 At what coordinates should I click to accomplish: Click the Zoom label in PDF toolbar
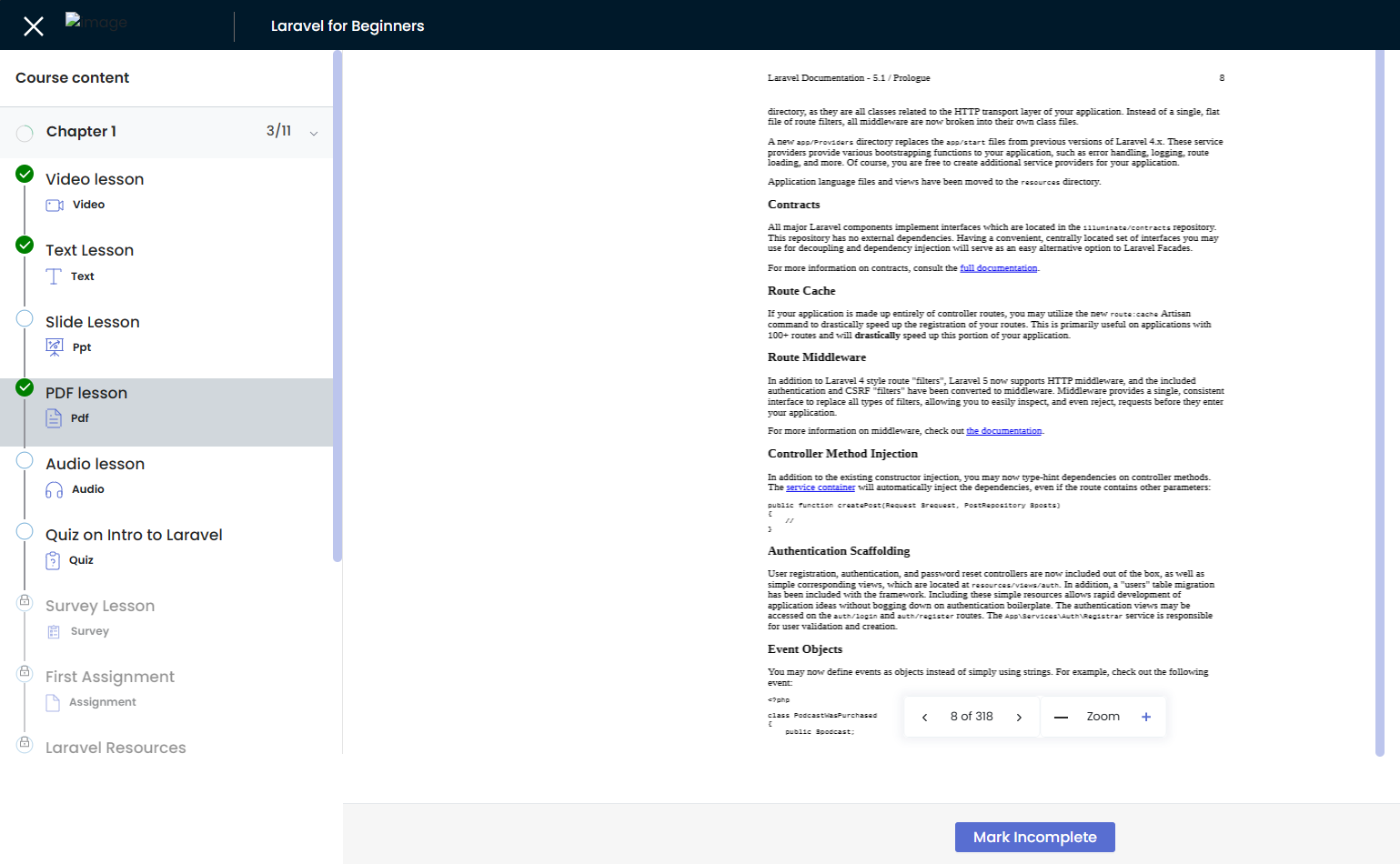pyautogui.click(x=1103, y=717)
